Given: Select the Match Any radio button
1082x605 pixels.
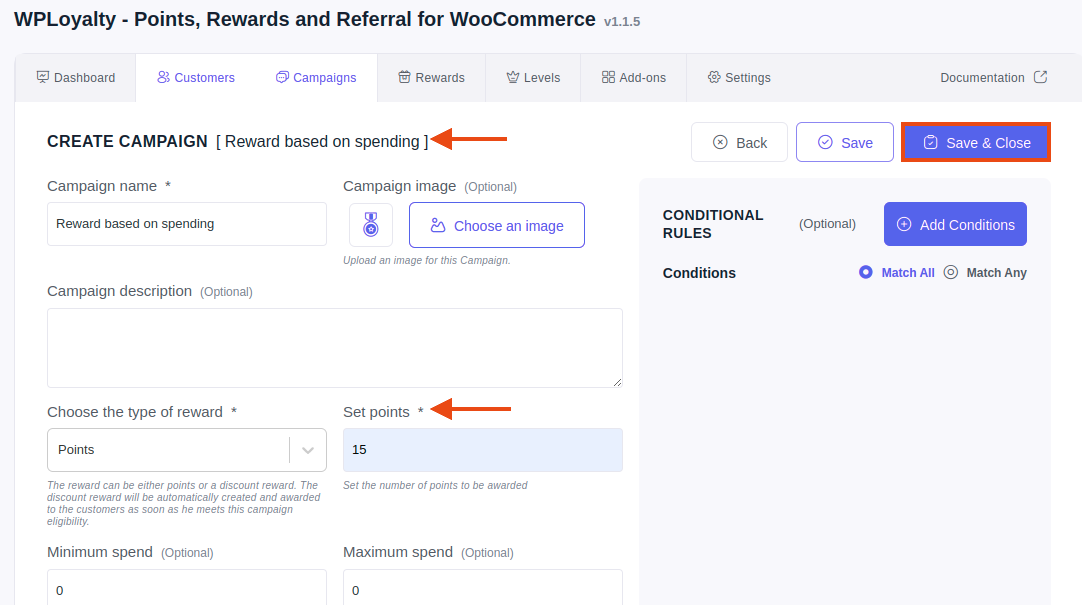Looking at the screenshot, I should click(x=951, y=272).
